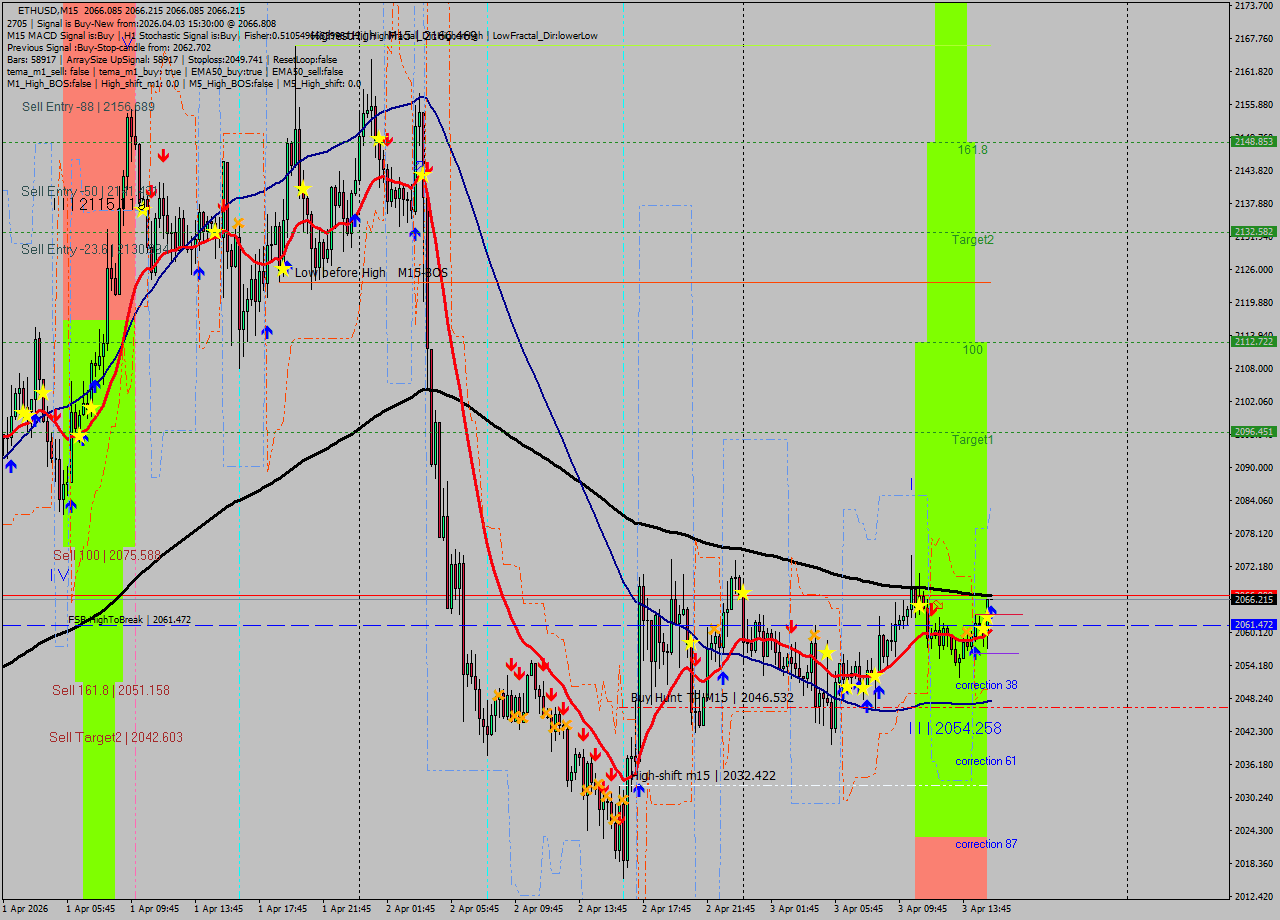Click blue up arrow above Buy Hunt TP label
Viewport: 1280px width, 920px height.
tap(722, 678)
